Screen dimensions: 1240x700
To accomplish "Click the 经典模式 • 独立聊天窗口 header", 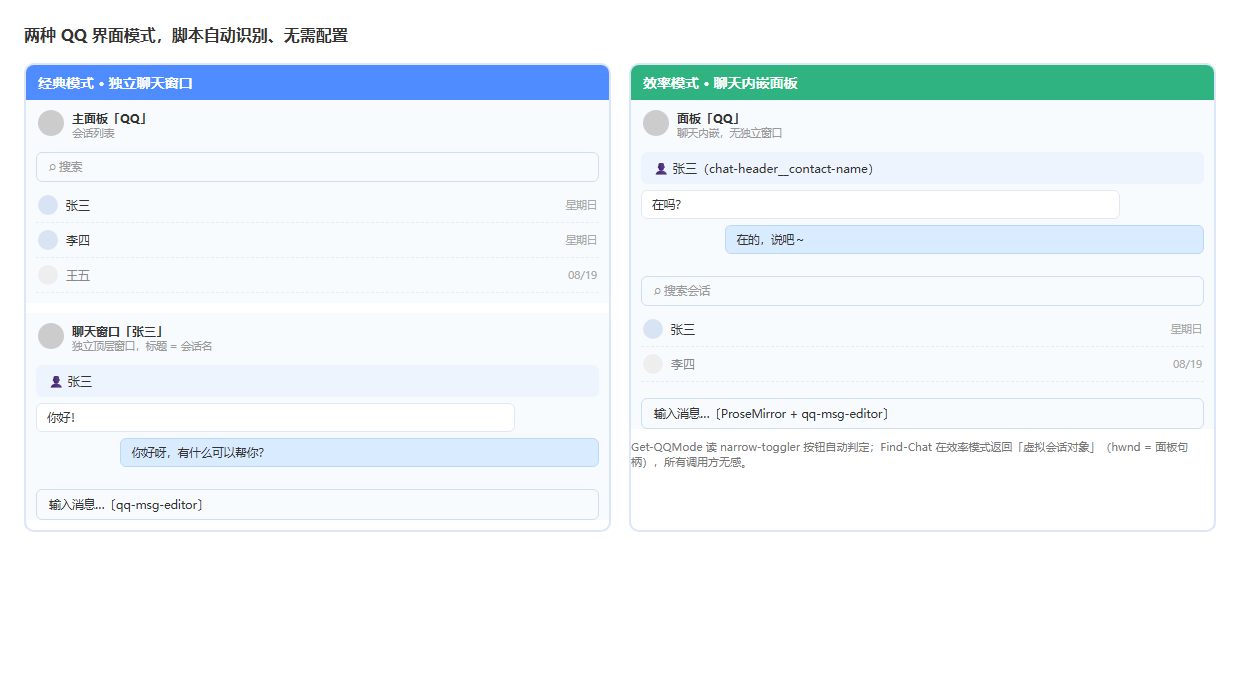I will tap(317, 83).
